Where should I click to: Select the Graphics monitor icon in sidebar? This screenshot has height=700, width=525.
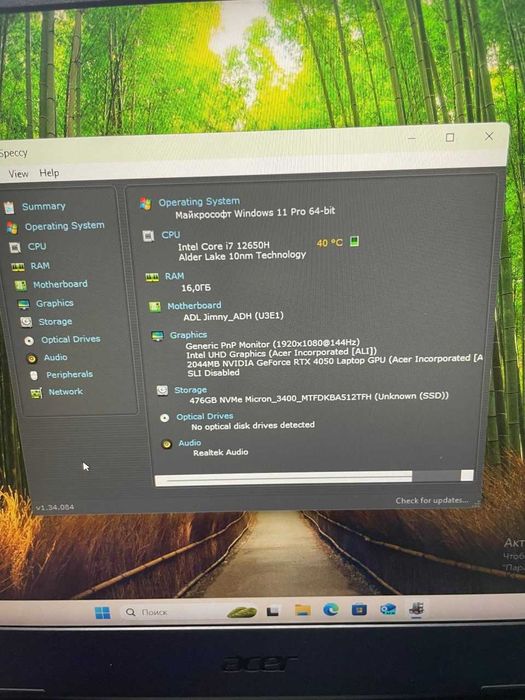[24, 304]
